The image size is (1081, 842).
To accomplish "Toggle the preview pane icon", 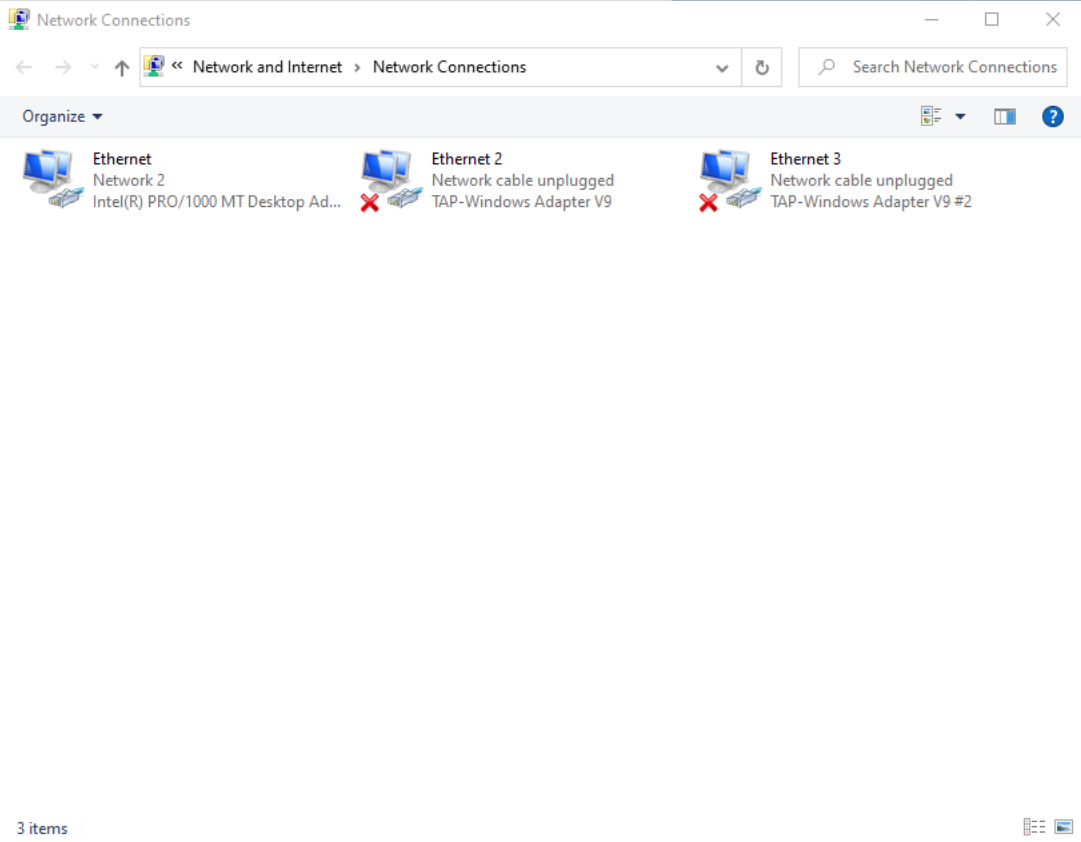I will pyautogui.click(x=1004, y=117).
